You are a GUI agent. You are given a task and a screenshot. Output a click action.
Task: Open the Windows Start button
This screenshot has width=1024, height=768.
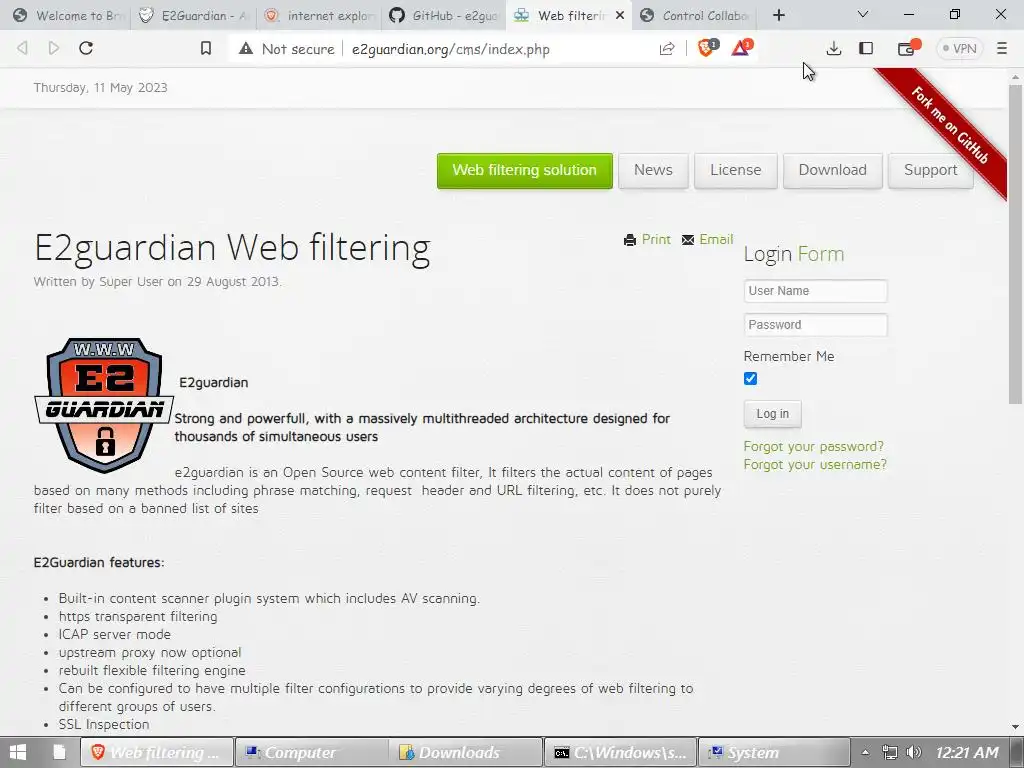(x=18, y=752)
